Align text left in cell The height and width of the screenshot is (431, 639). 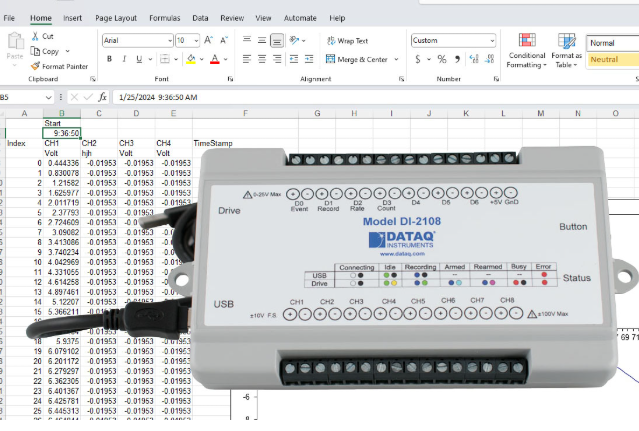[x=247, y=59]
